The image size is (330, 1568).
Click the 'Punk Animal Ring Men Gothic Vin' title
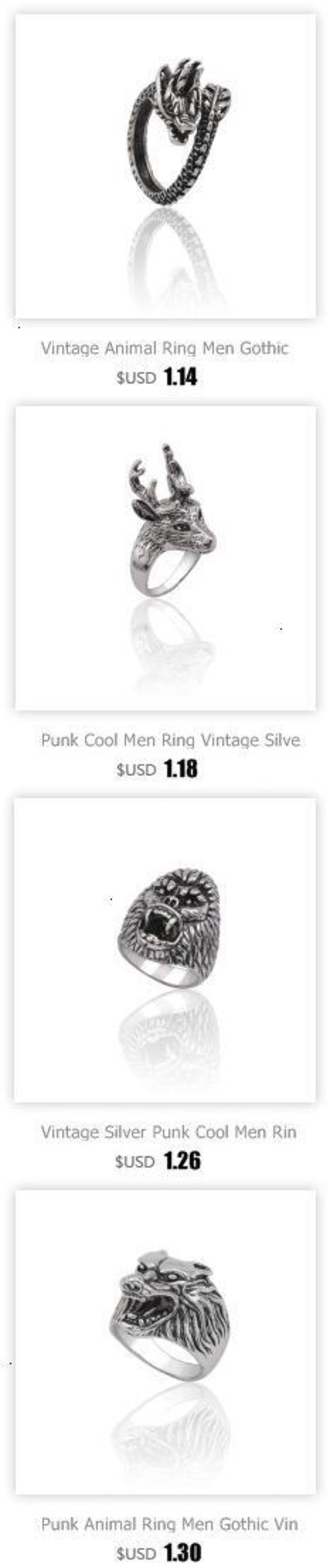click(169, 1525)
